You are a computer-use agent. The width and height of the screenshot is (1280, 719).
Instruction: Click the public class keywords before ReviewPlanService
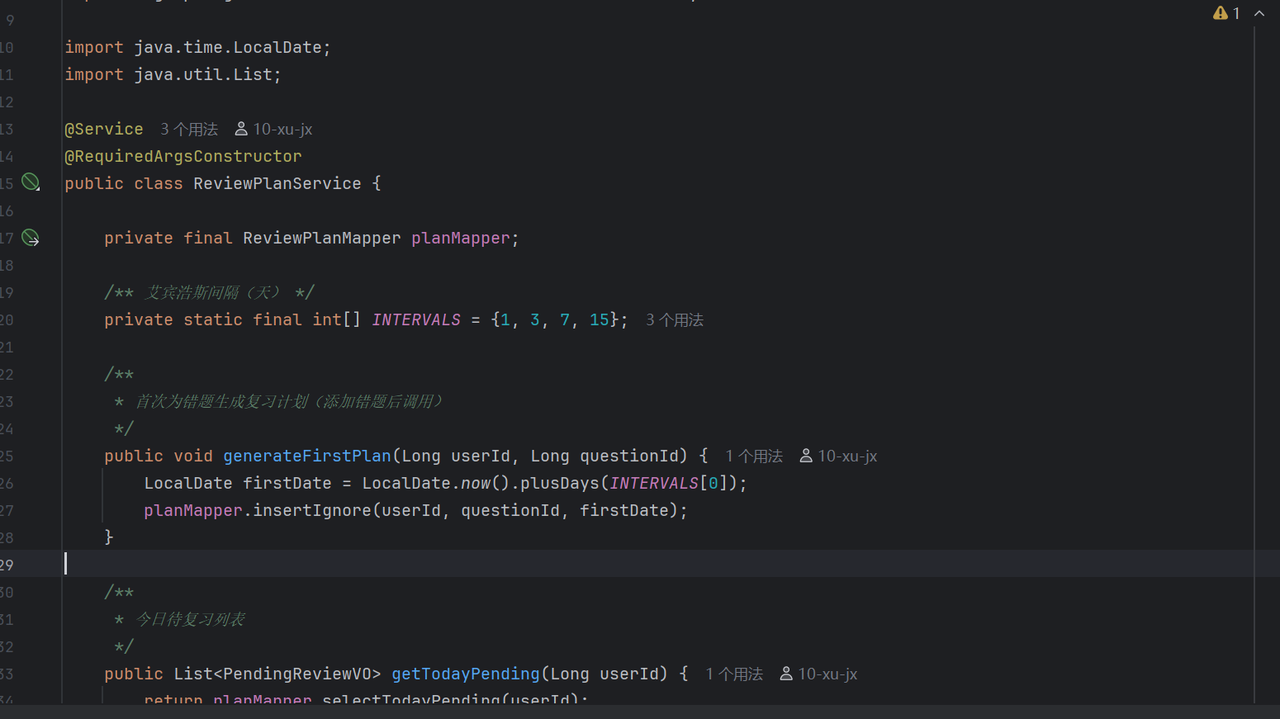(x=124, y=183)
